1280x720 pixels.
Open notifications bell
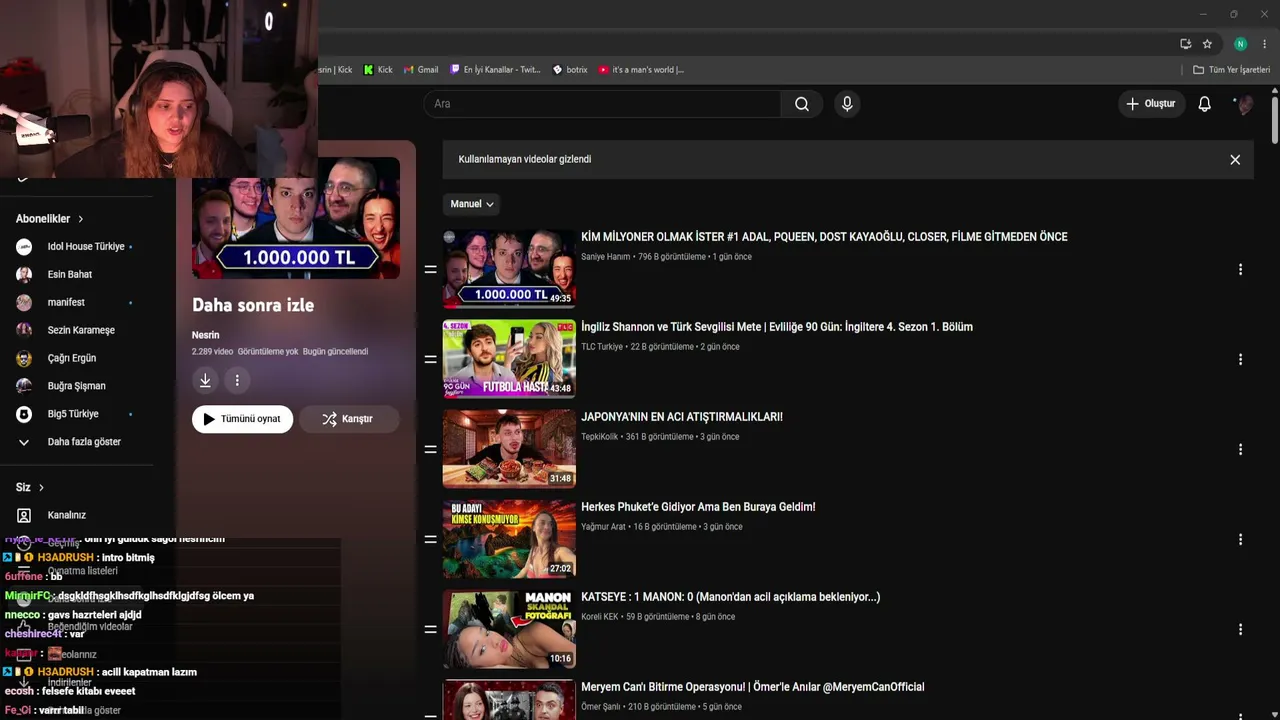click(x=1204, y=104)
